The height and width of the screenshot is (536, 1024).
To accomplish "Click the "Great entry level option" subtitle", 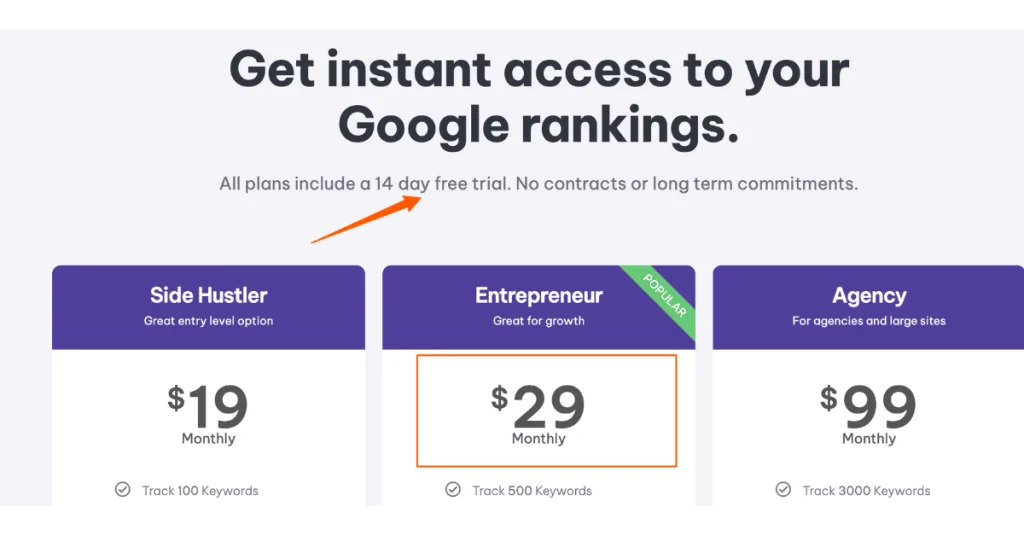I will click(208, 321).
